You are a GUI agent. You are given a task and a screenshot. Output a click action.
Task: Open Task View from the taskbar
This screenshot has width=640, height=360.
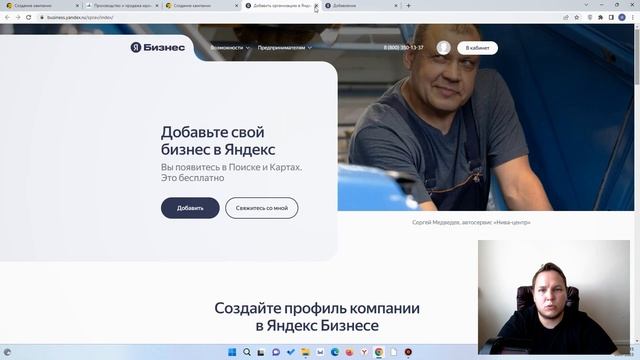261,352
